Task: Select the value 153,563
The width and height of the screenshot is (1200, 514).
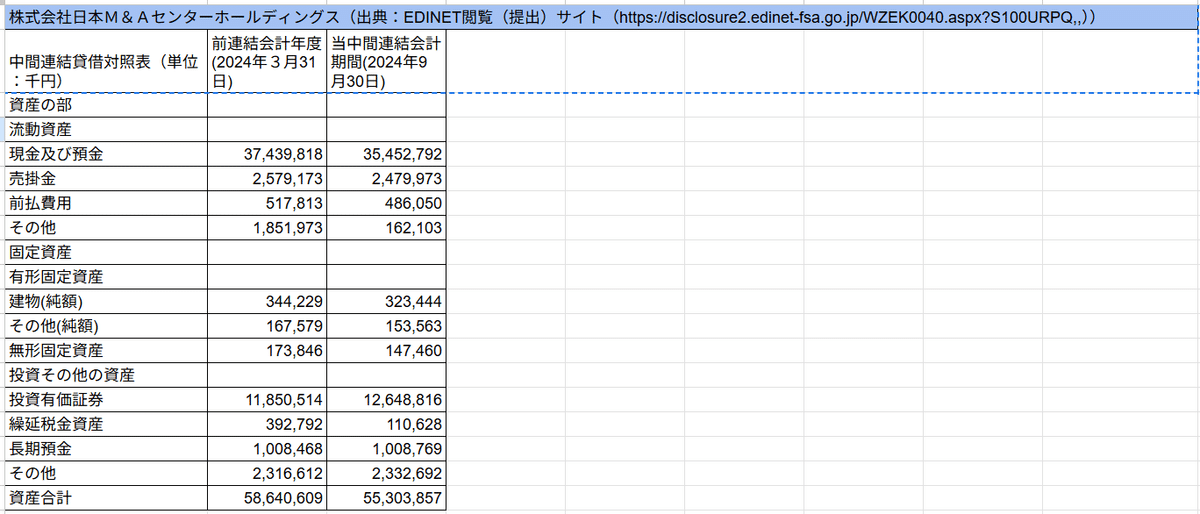Action: pos(385,326)
